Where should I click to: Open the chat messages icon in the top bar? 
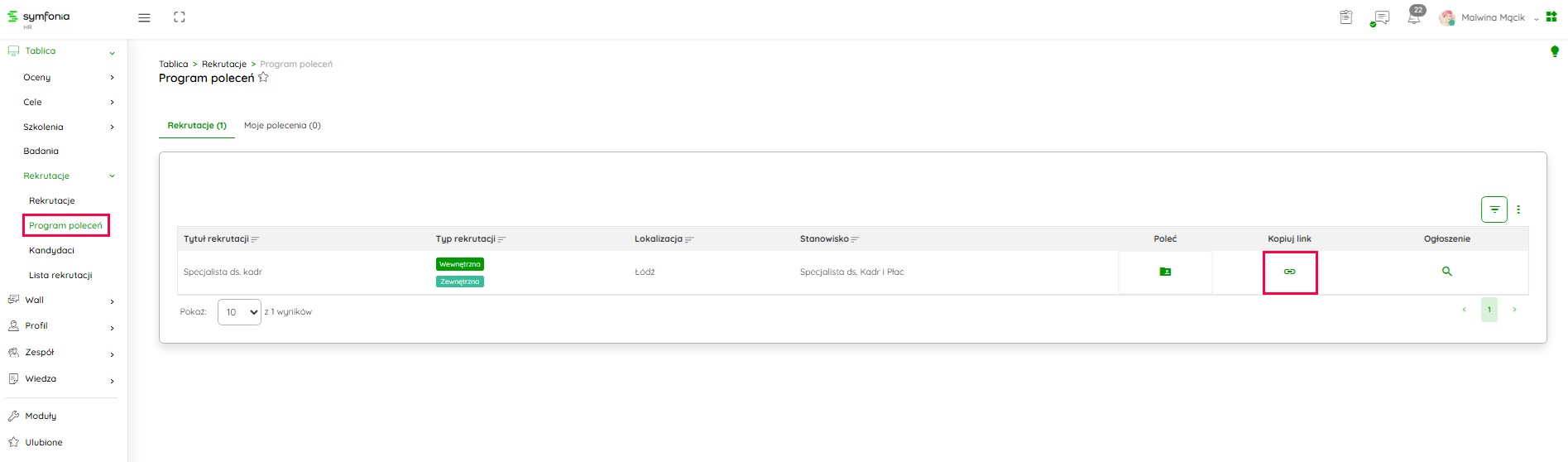tap(1380, 17)
